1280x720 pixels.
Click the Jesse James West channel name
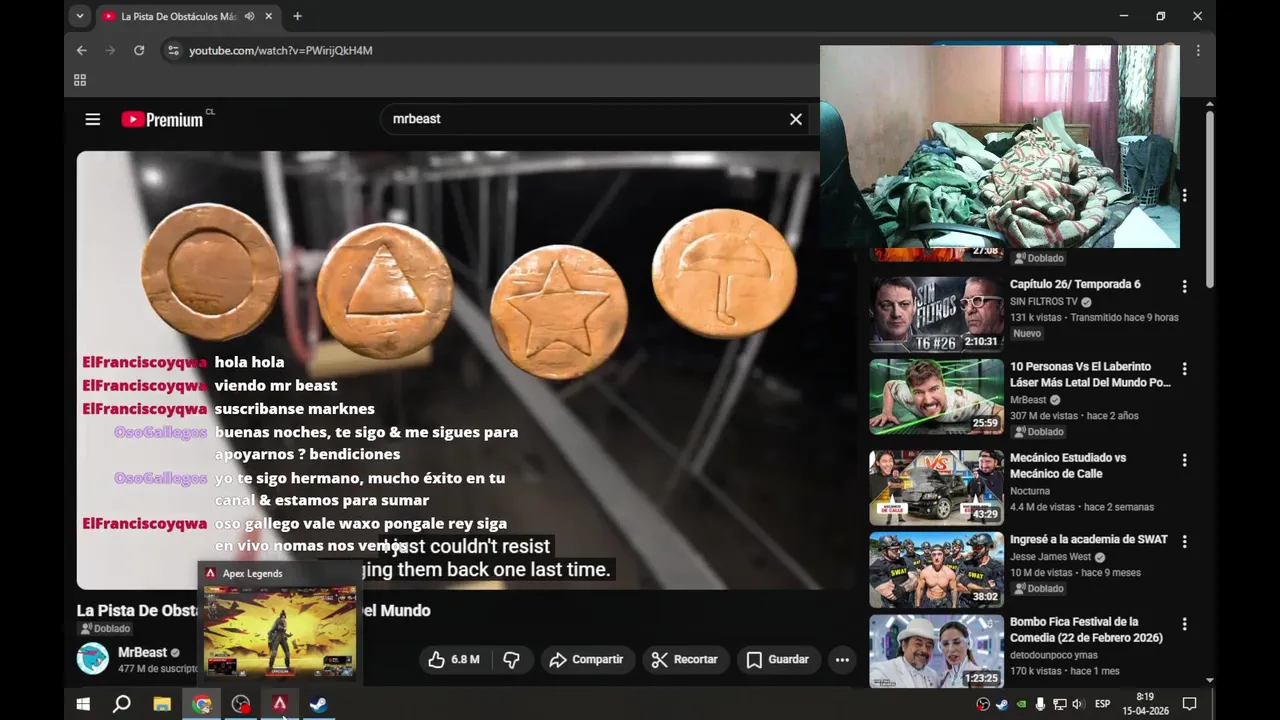click(1051, 557)
